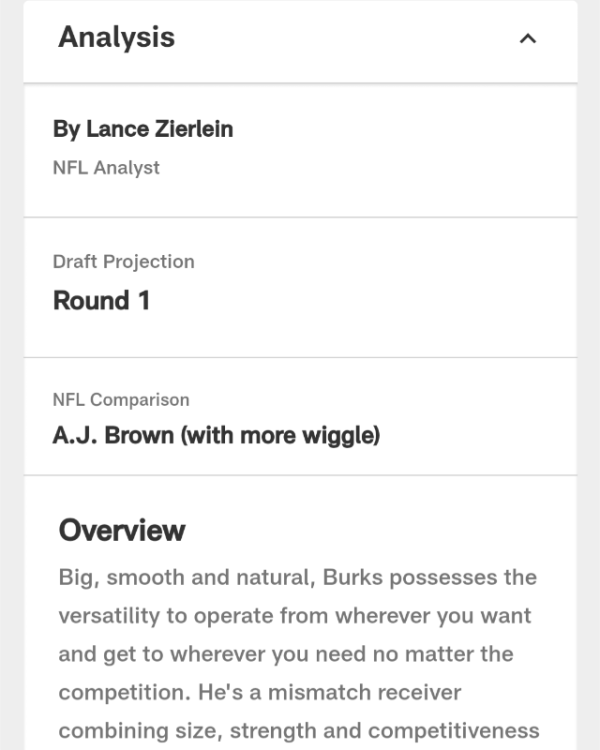Image resolution: width=600 pixels, height=750 pixels.
Task: Select the Round 1 projection value
Action: pyautogui.click(x=101, y=301)
